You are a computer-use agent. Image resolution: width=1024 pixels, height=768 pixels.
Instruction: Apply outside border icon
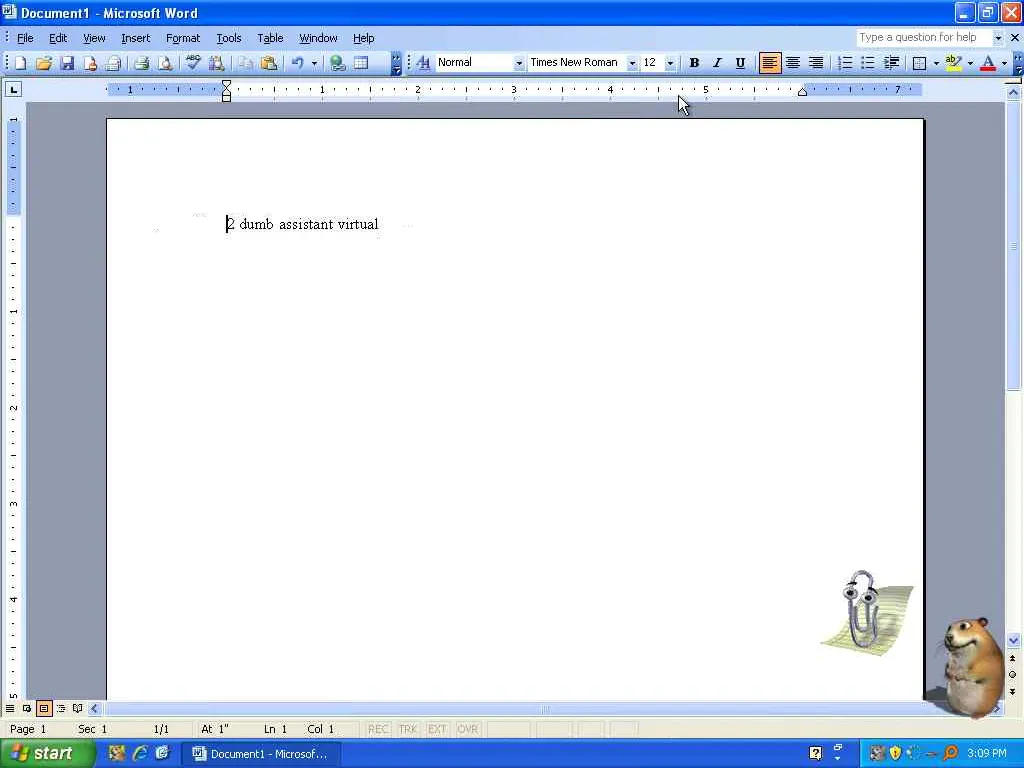(919, 63)
